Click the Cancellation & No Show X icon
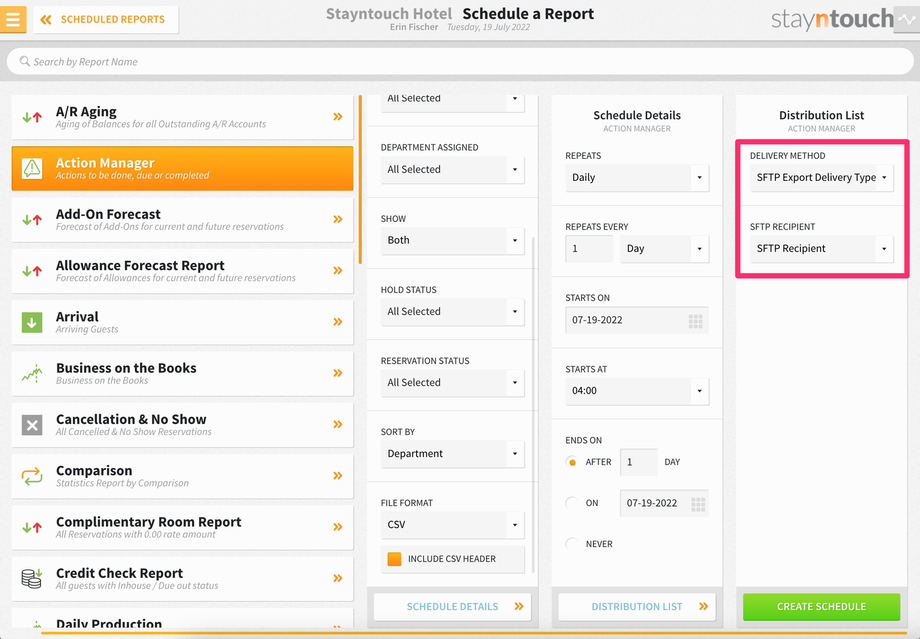This screenshot has height=639, width=920. (32, 425)
